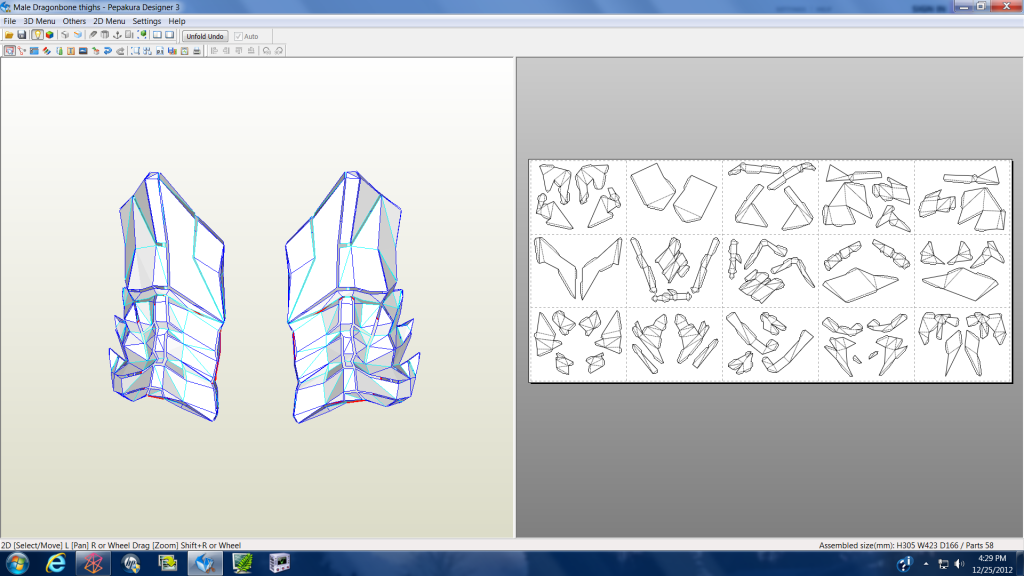Open the Others menu

point(74,21)
